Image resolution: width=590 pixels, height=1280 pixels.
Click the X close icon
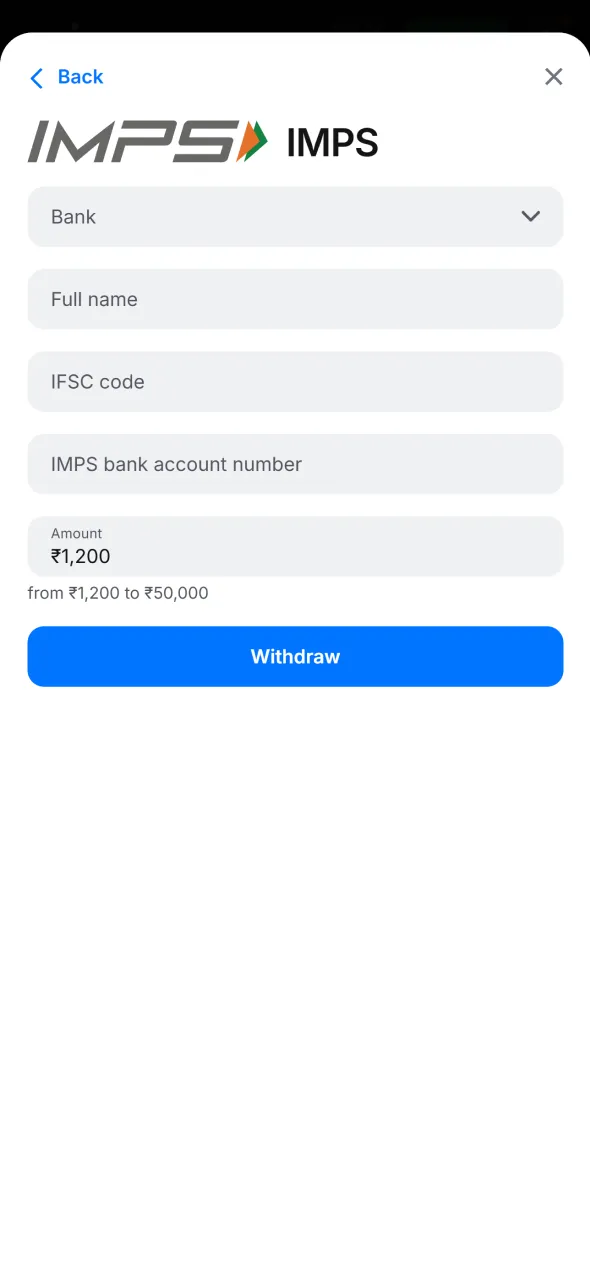[x=553, y=76]
